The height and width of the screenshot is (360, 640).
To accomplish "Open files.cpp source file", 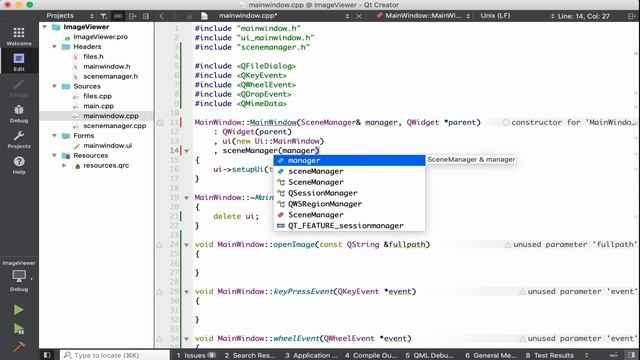I will (97, 96).
